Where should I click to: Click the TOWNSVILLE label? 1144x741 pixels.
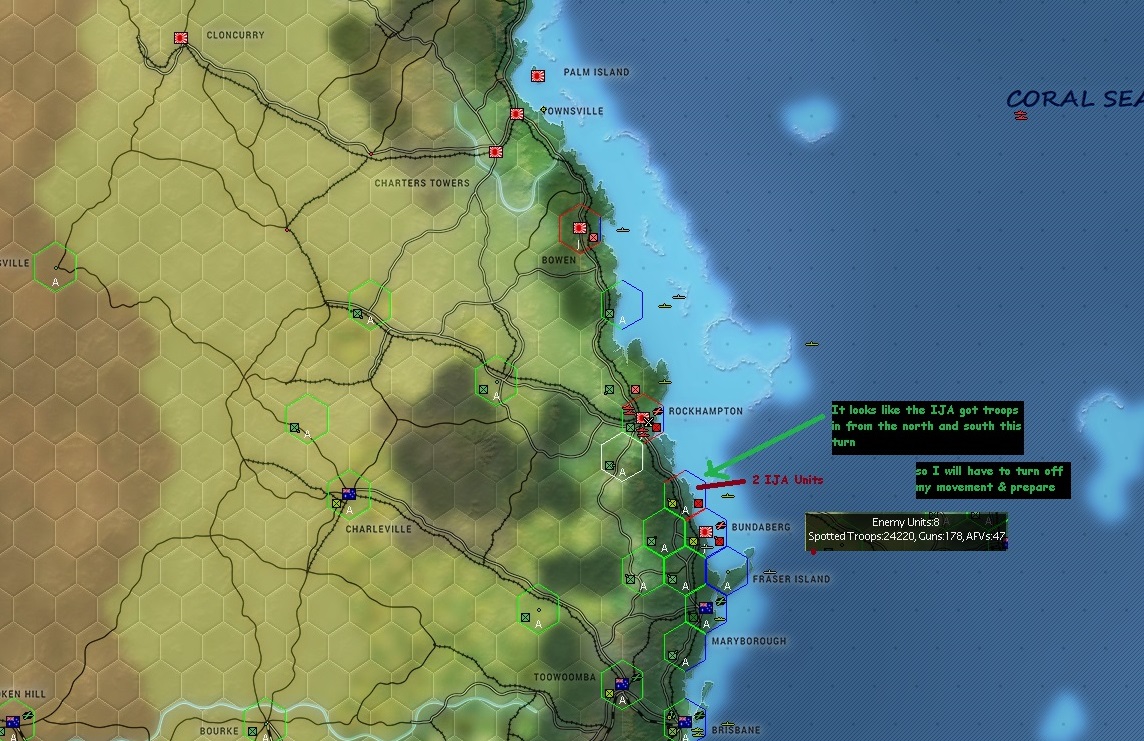(574, 111)
